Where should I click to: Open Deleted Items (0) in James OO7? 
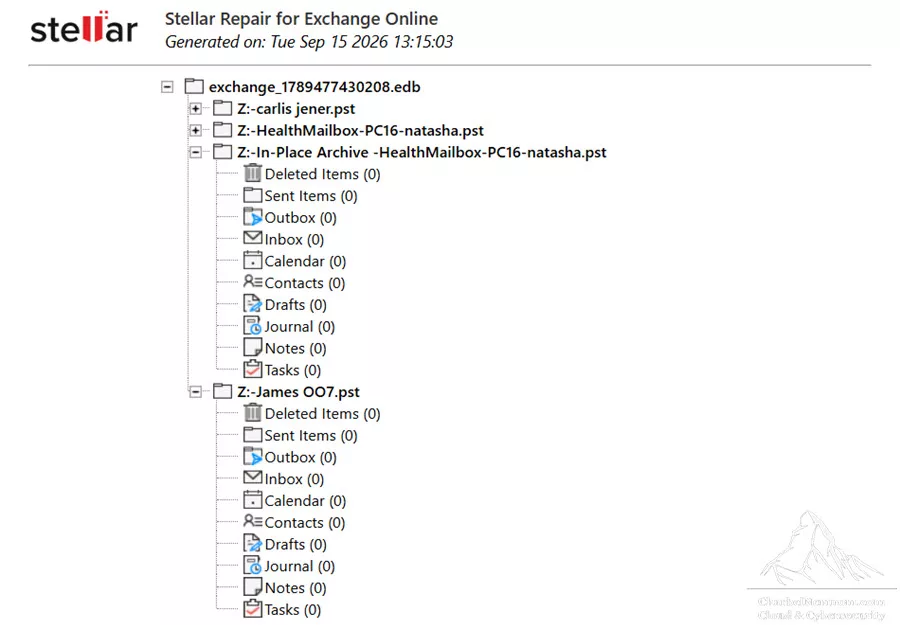click(x=323, y=414)
